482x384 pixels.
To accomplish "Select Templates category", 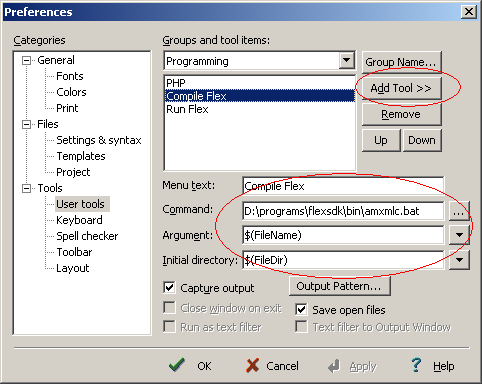I will 81,156.
